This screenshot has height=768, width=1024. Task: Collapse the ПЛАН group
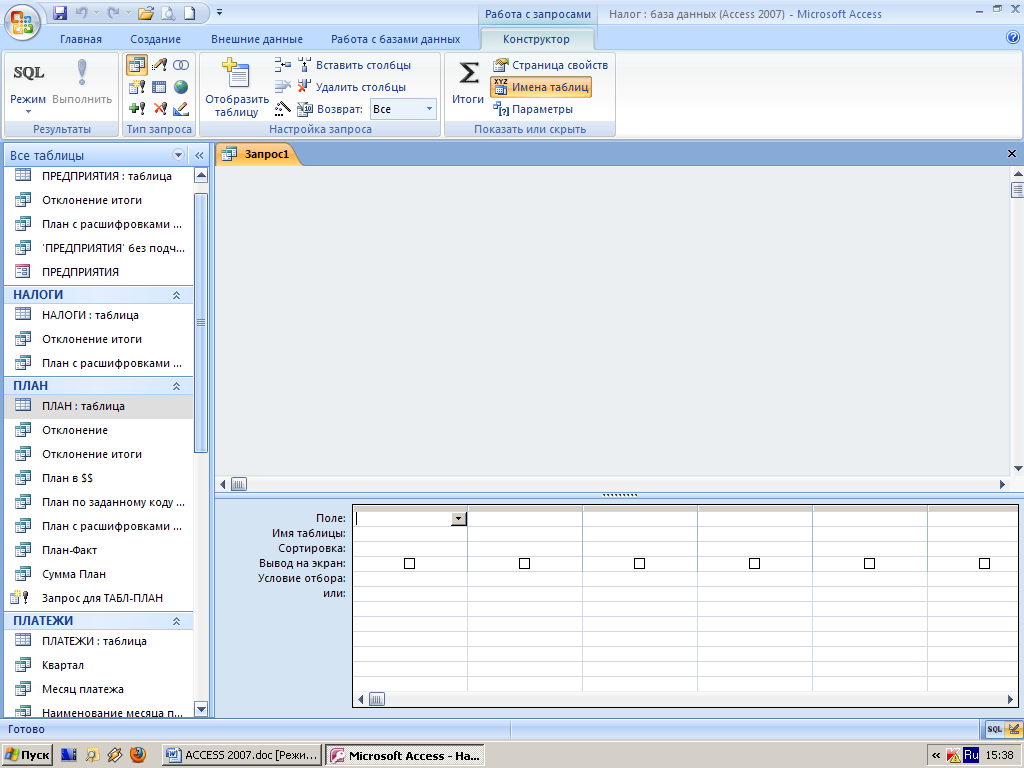(176, 386)
